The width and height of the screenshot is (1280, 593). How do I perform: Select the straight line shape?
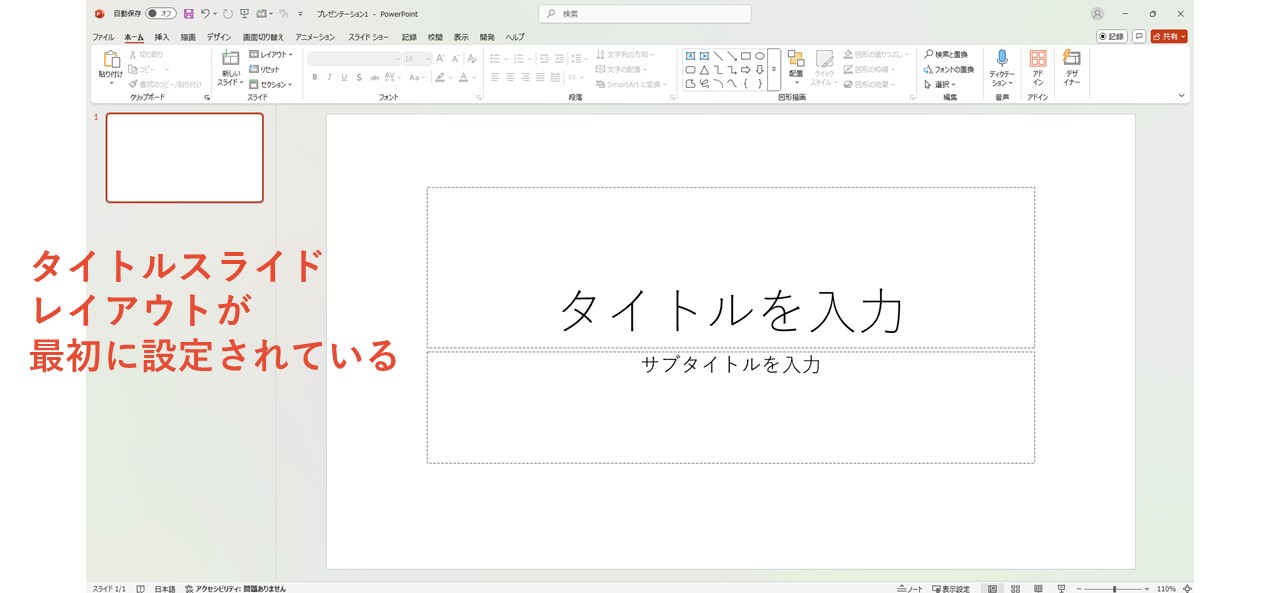(x=718, y=56)
